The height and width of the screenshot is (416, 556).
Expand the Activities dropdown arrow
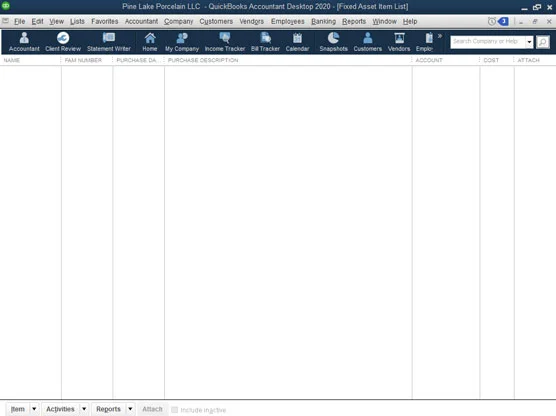84,409
